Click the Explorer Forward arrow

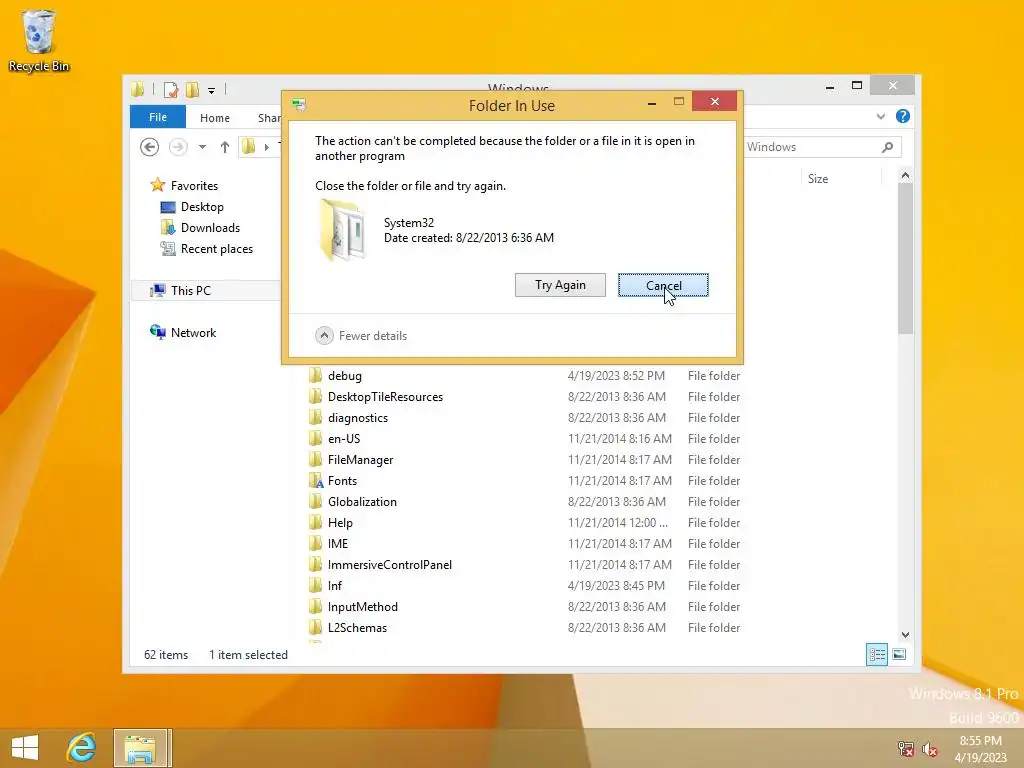coord(178,147)
